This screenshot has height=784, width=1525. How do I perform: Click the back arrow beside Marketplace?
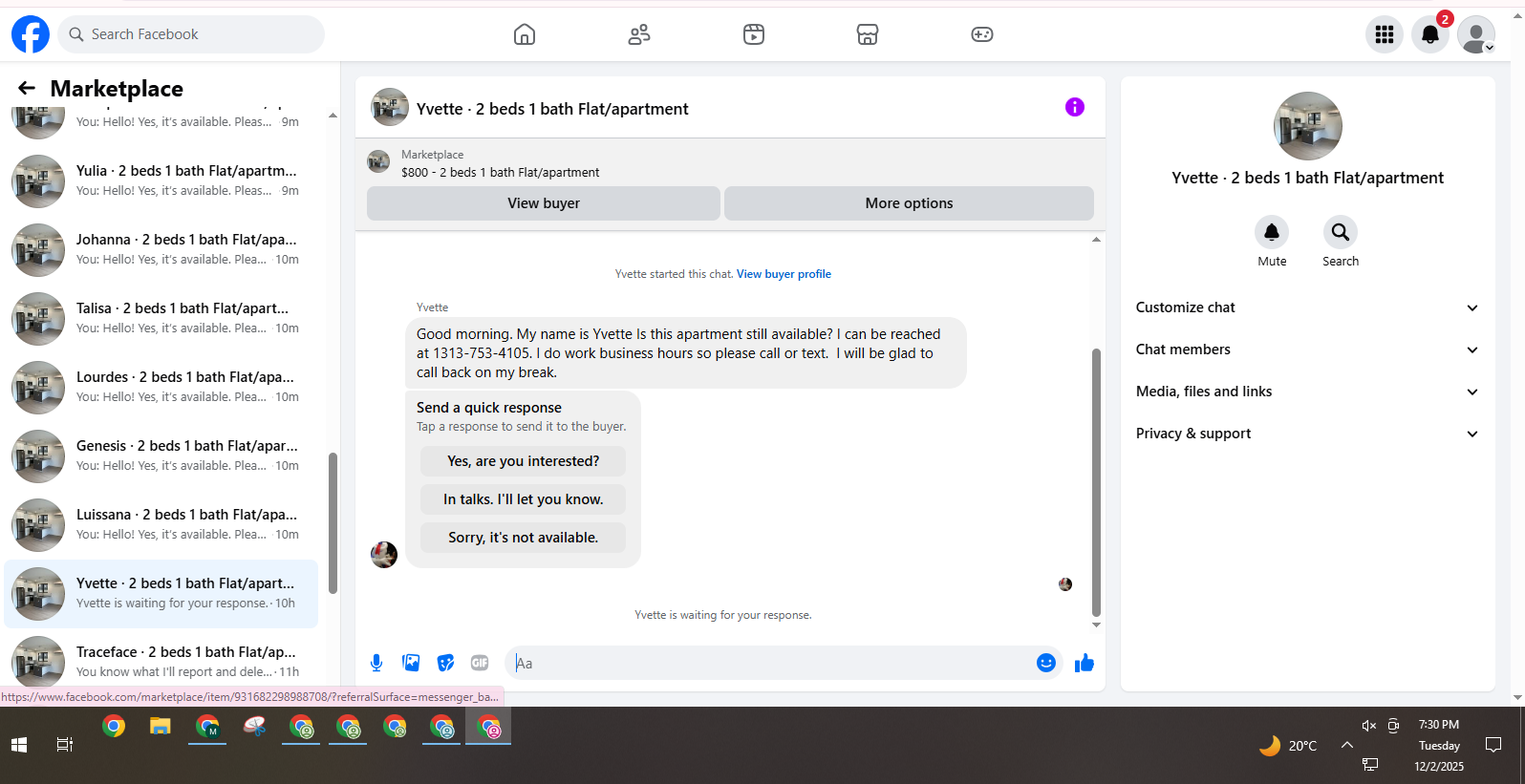click(27, 88)
